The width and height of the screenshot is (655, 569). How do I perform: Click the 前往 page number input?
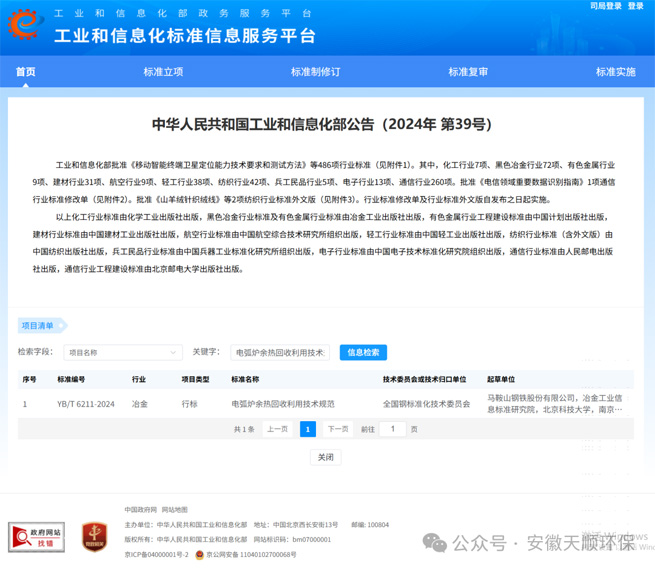pos(393,429)
